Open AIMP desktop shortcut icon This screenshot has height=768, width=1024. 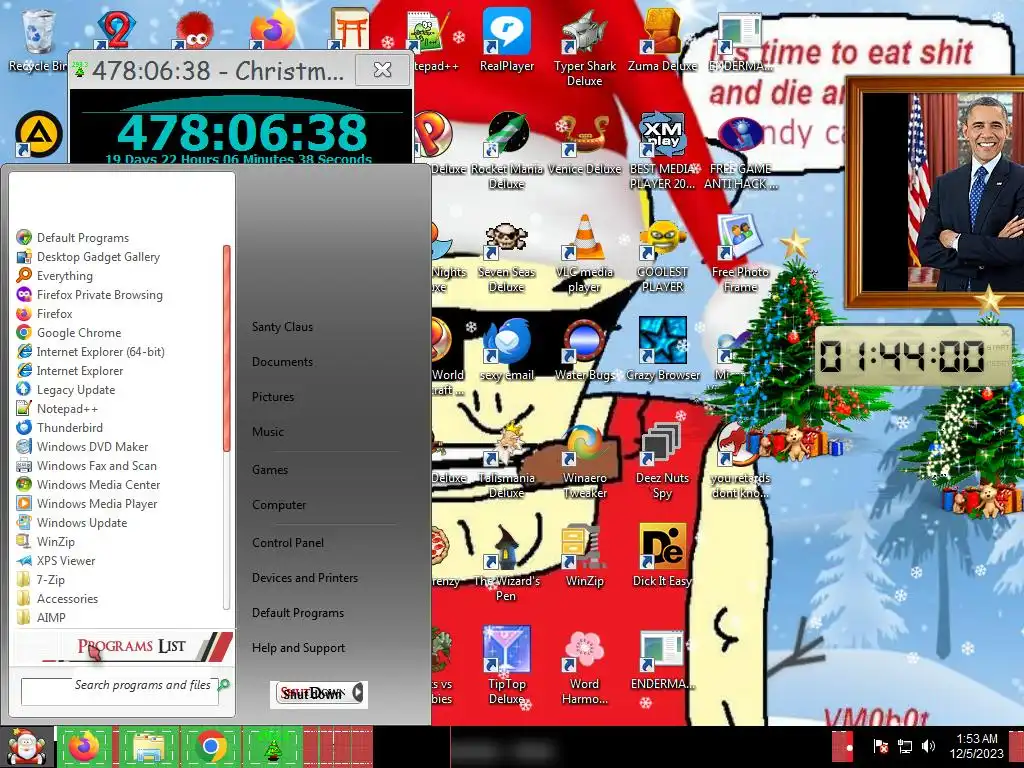[x=38, y=135]
